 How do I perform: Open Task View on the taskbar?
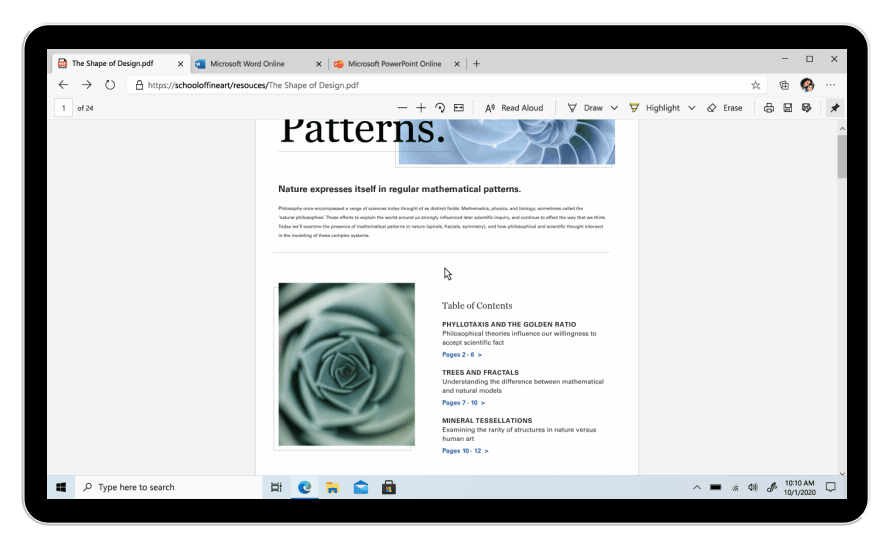click(277, 487)
